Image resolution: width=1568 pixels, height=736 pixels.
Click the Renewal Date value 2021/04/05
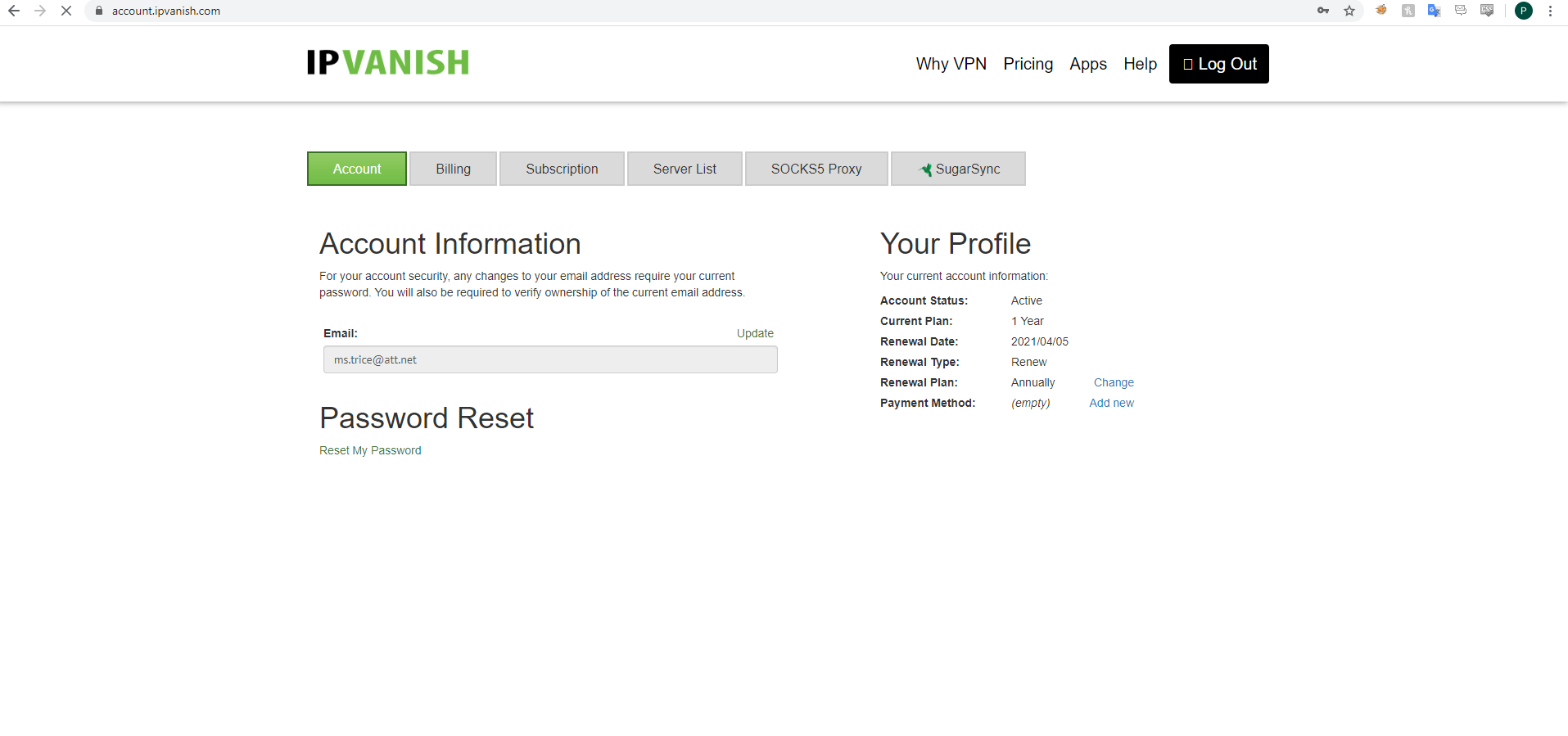pos(1040,341)
